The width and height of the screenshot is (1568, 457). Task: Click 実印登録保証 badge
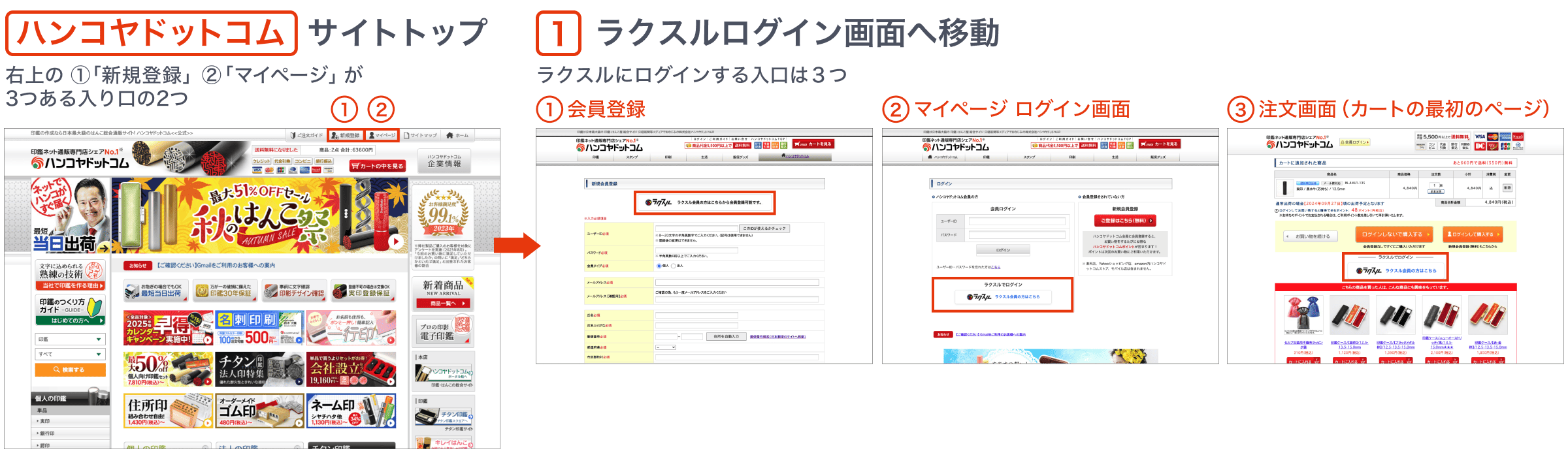(x=363, y=290)
